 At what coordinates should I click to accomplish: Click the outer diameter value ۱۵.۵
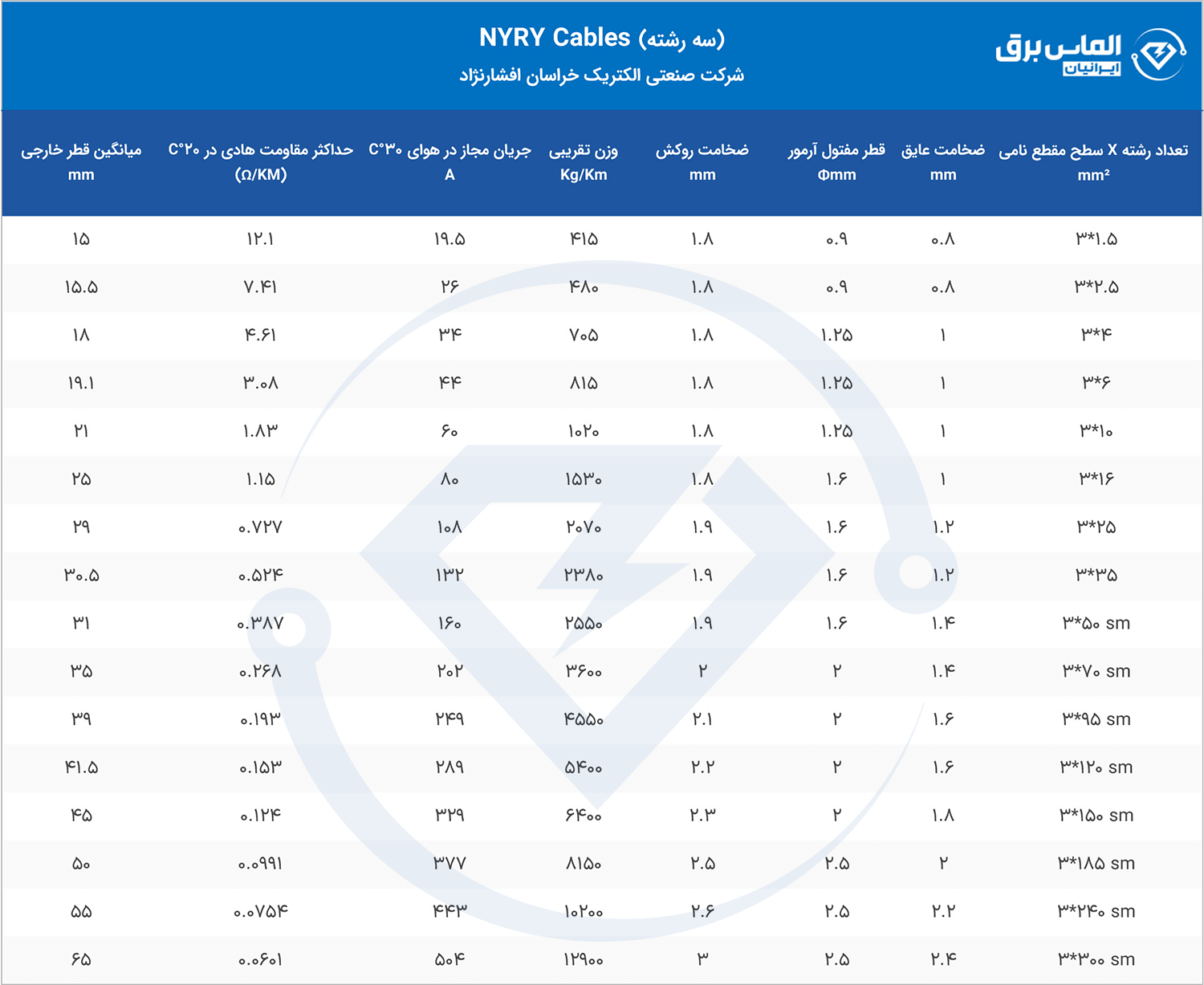click(x=81, y=287)
